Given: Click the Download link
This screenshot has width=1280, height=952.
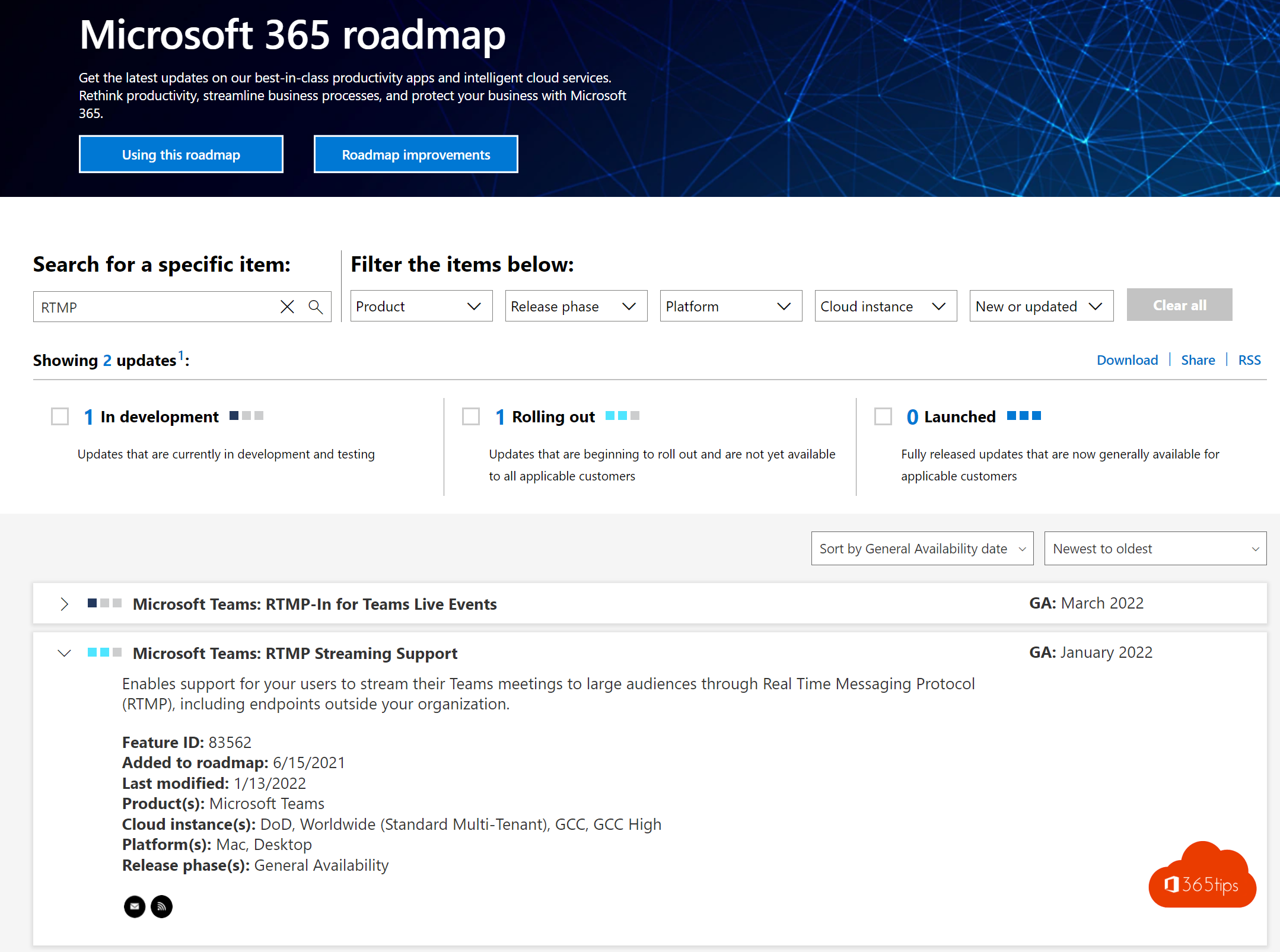Looking at the screenshot, I should (1127, 360).
